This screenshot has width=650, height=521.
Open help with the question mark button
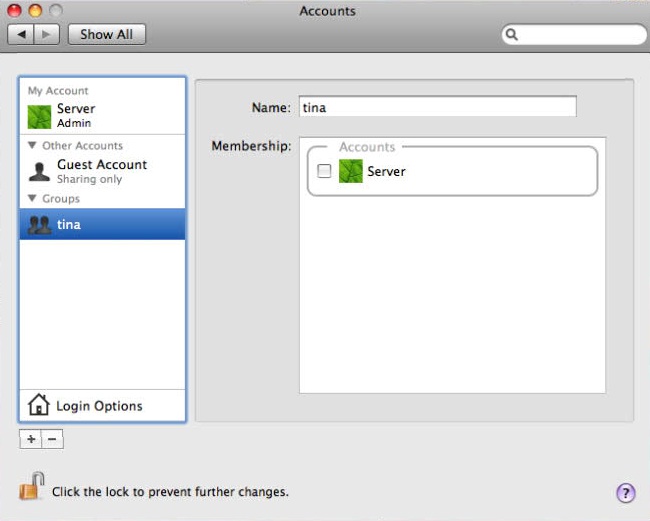click(626, 493)
